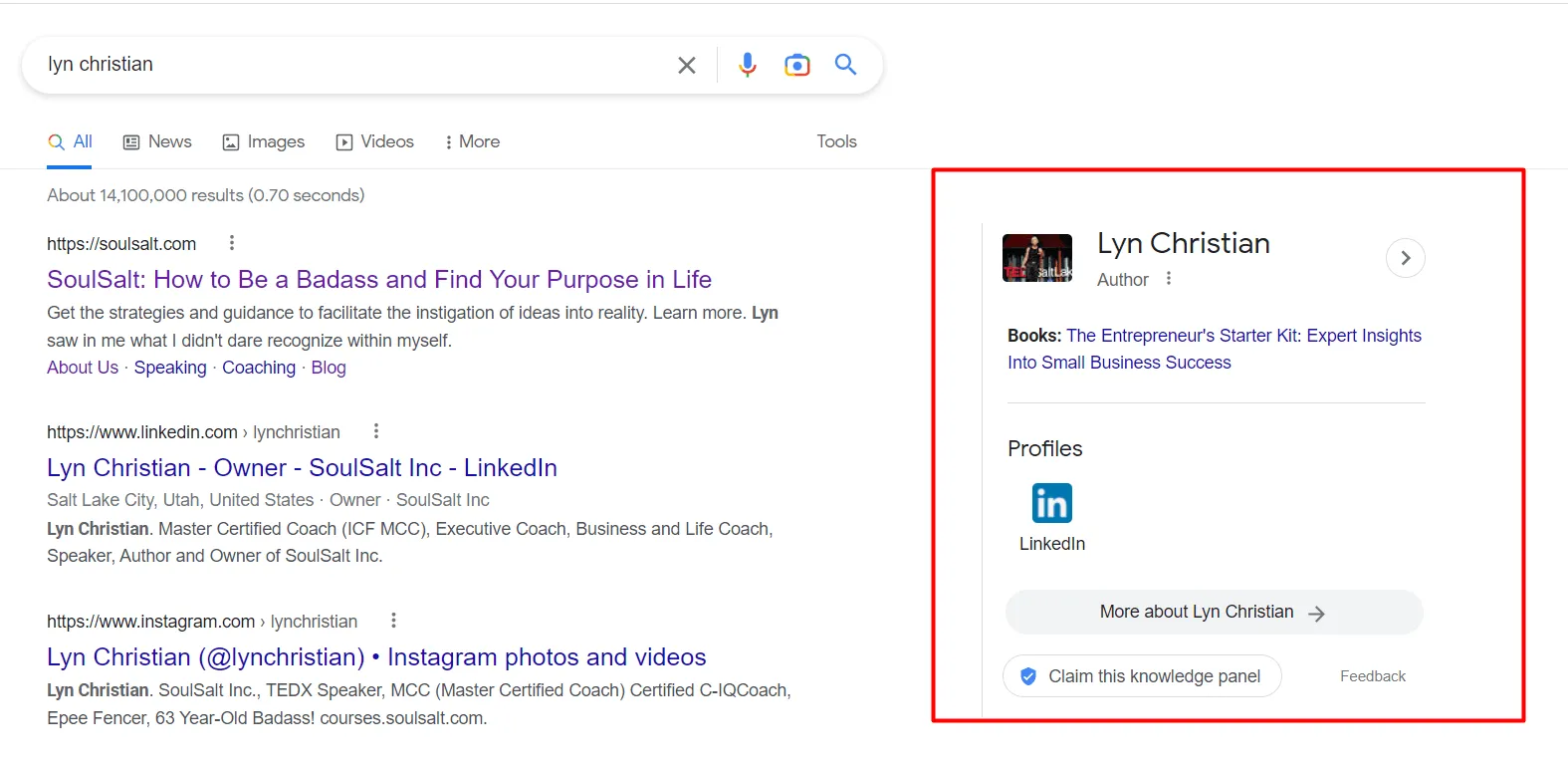Open three-dot menu beside instagram.com result
1568x769 pixels.
click(x=393, y=621)
